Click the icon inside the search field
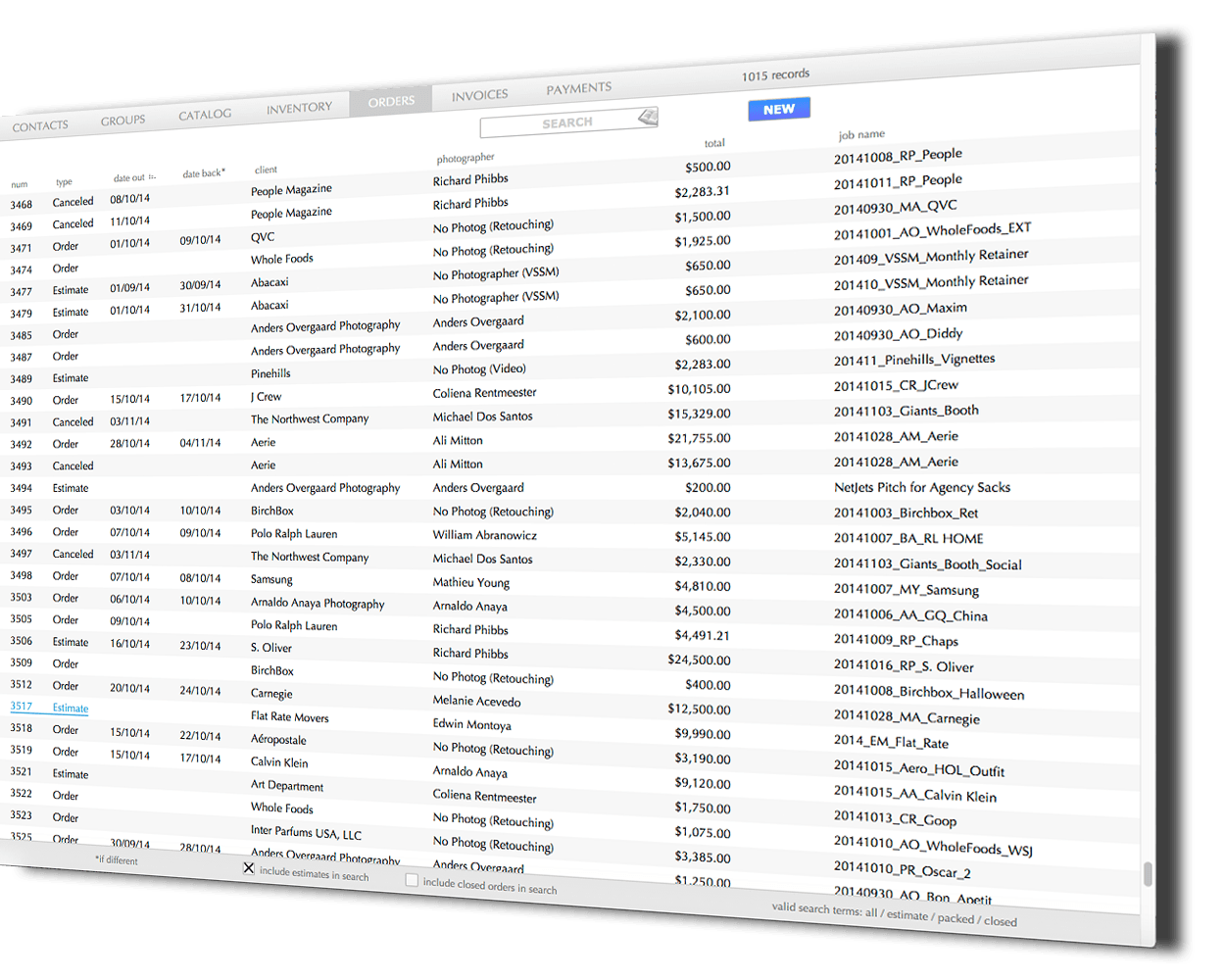The height and width of the screenshot is (980, 1225). [x=648, y=117]
